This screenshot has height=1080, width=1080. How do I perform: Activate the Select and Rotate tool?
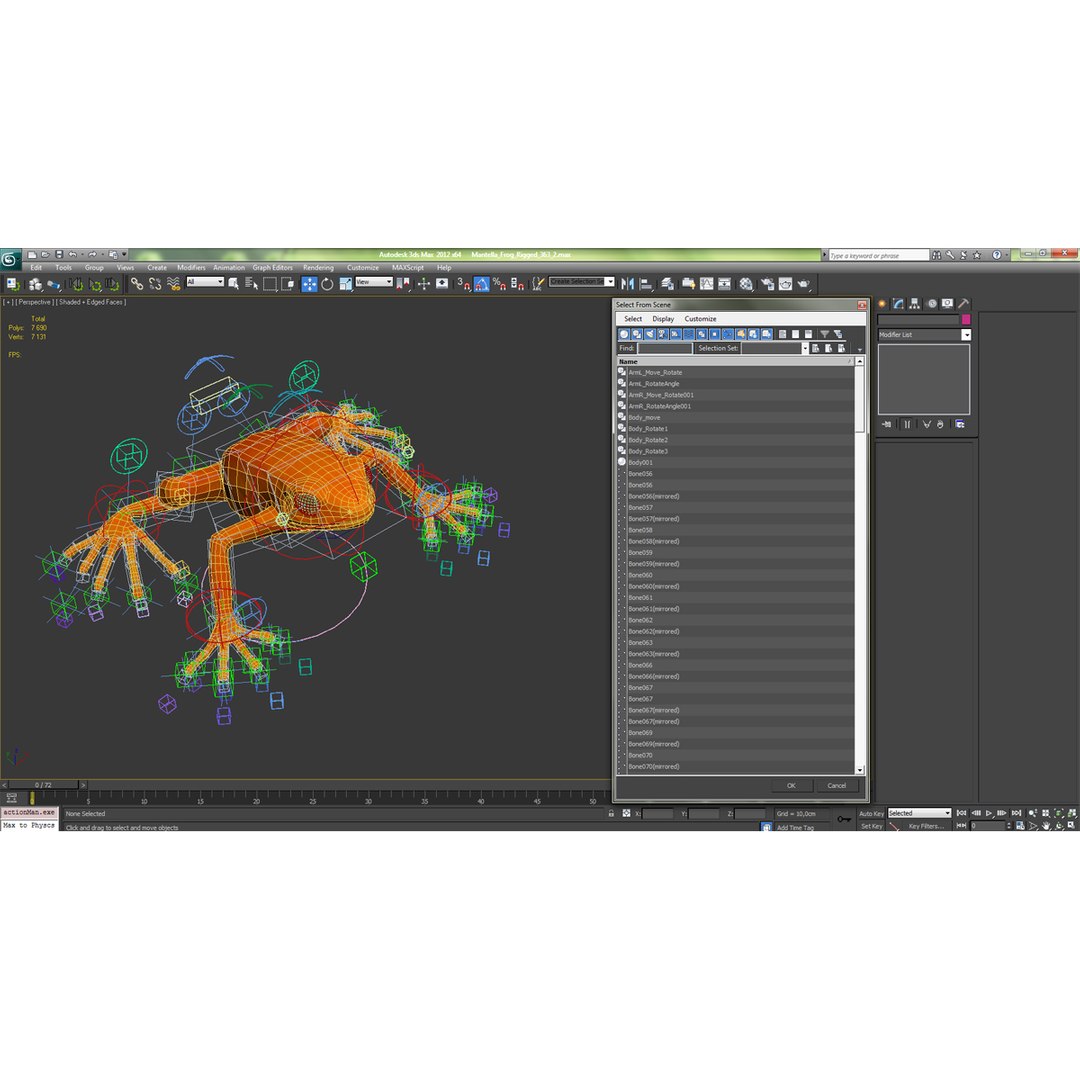(327, 284)
